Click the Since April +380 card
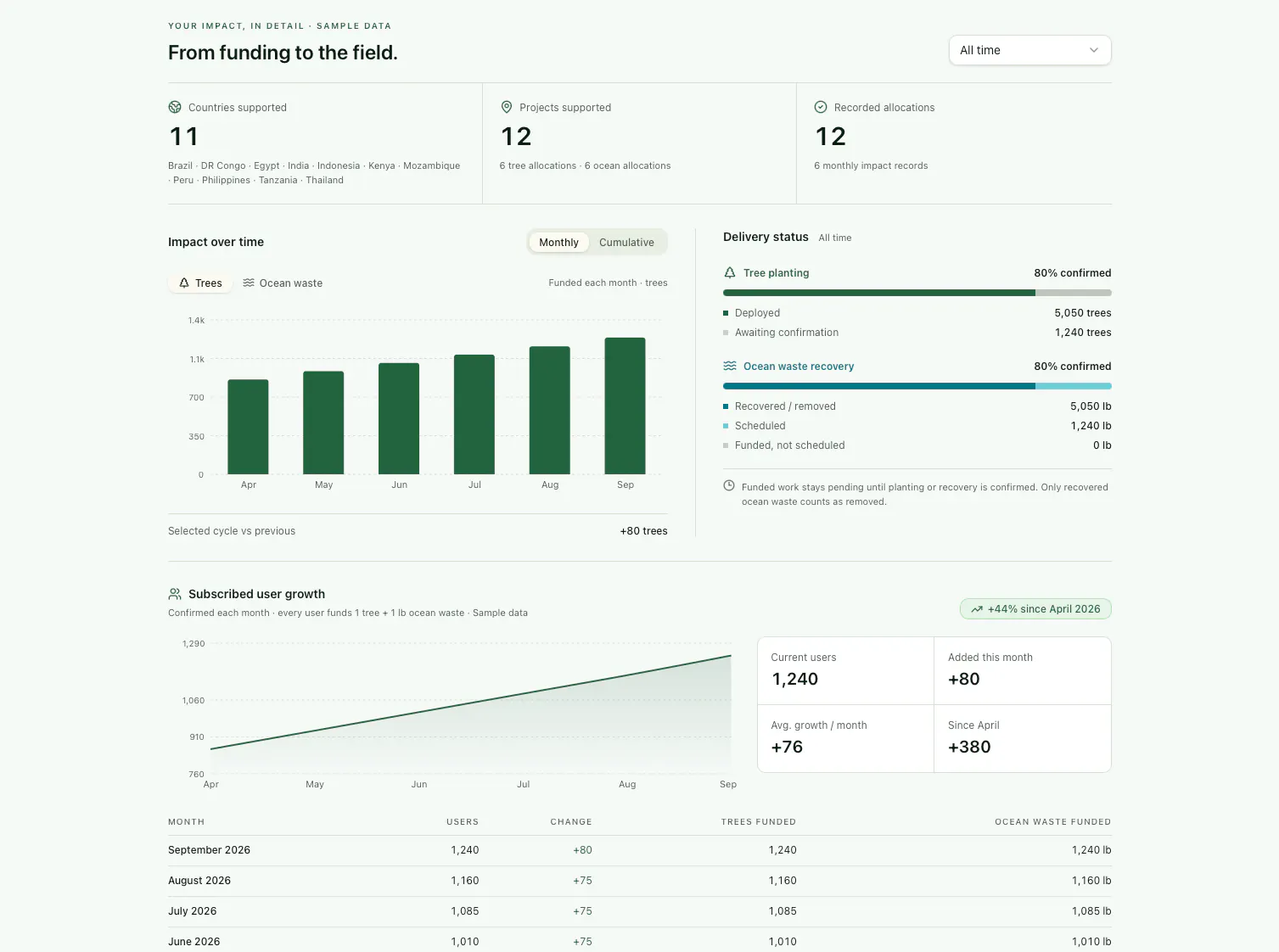1279x952 pixels. click(x=1023, y=738)
